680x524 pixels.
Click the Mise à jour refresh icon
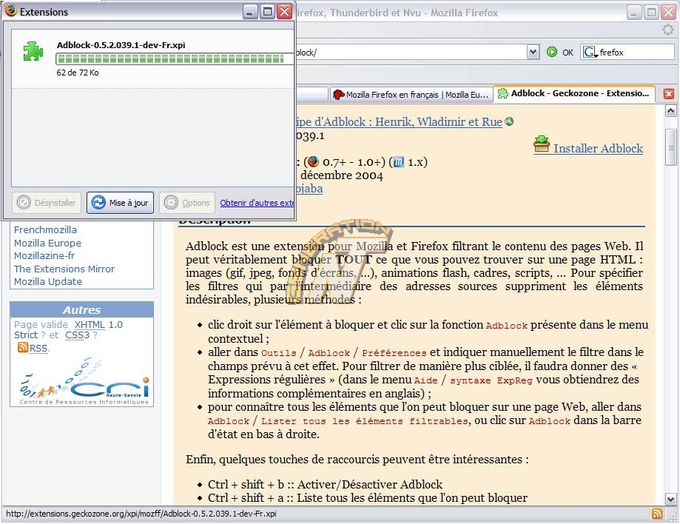pyautogui.click(x=98, y=203)
